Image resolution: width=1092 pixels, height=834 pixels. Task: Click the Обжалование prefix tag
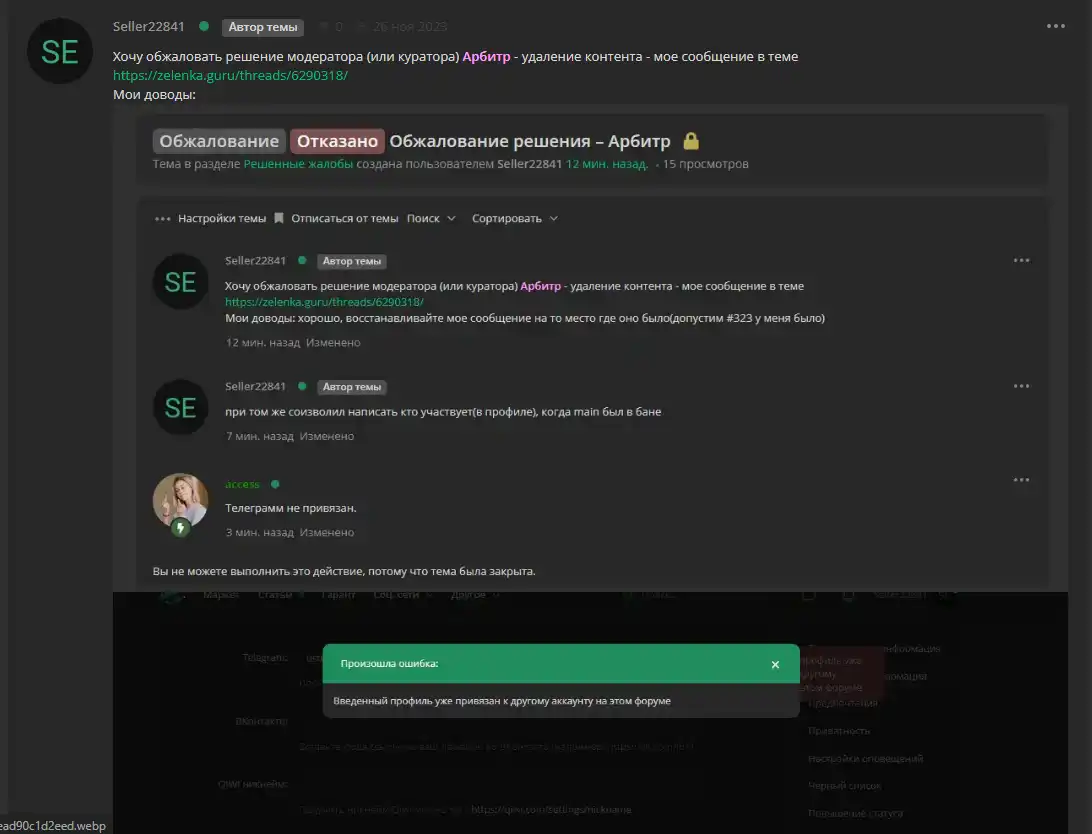219,141
